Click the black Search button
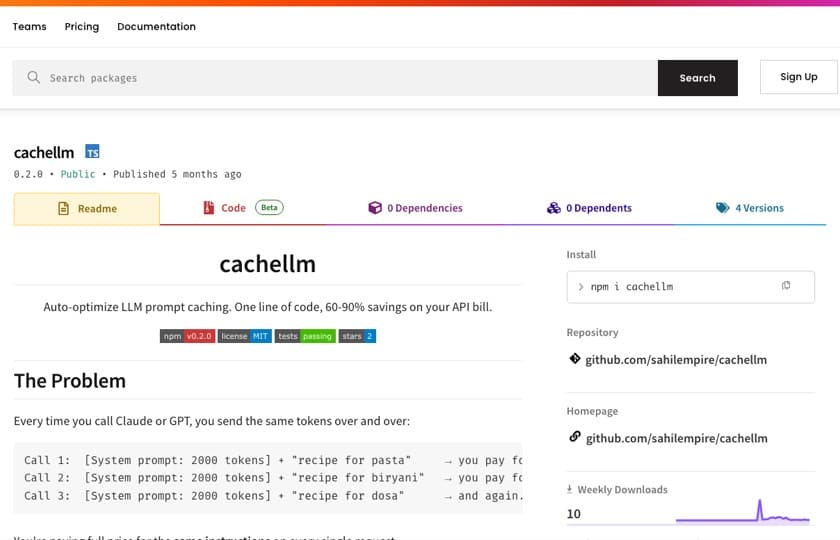 tap(698, 78)
